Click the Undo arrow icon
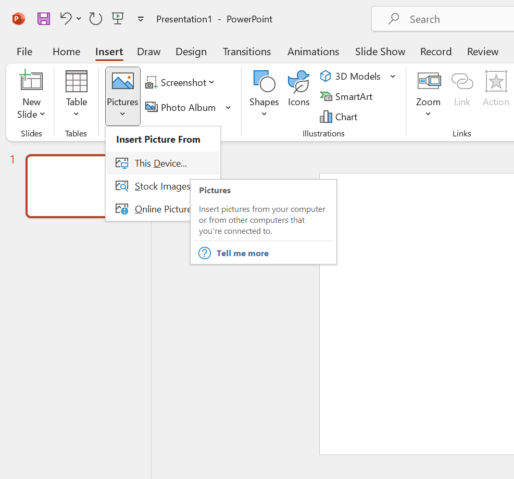The image size is (514, 479). click(66, 18)
